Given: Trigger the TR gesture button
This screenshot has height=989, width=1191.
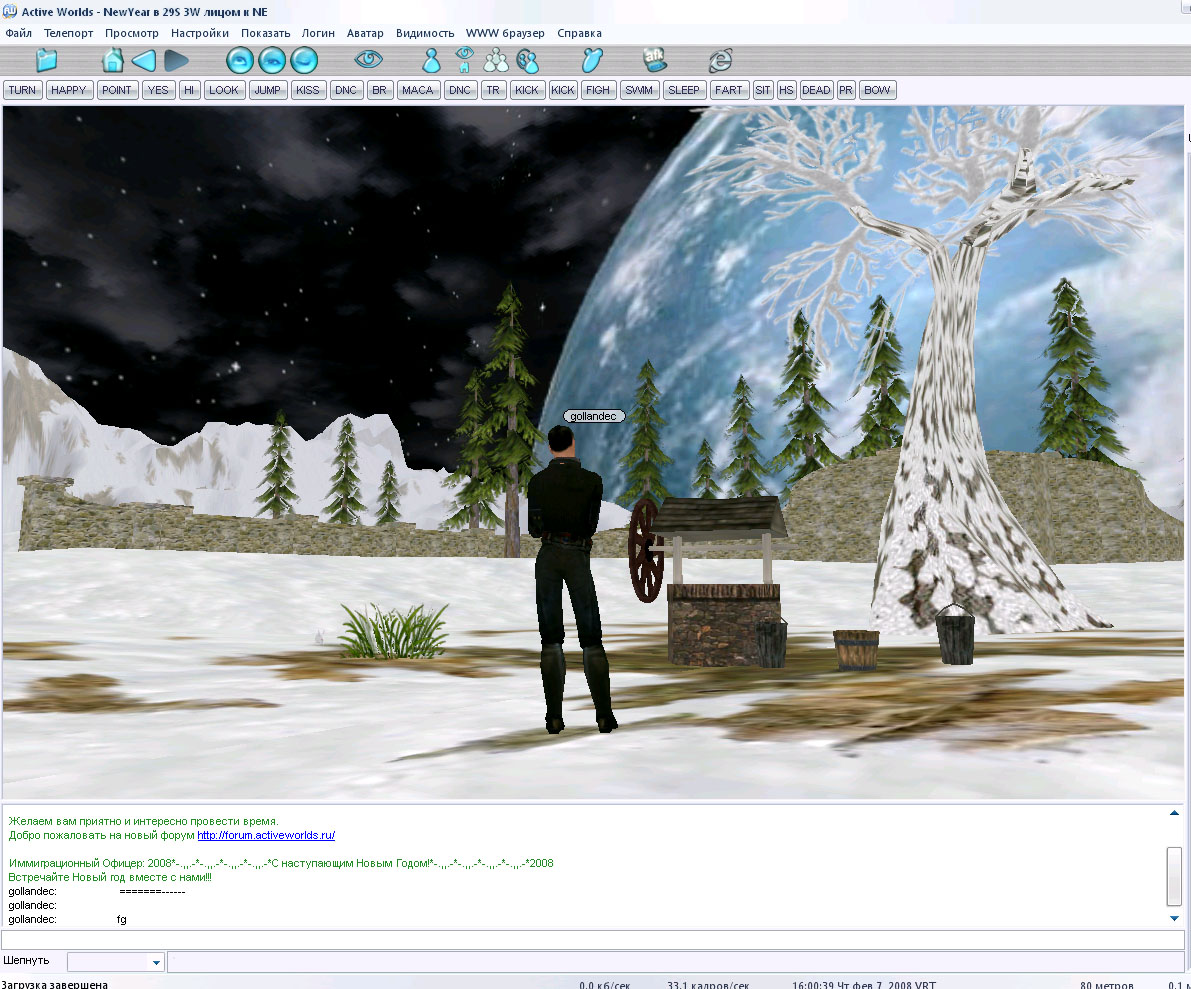Looking at the screenshot, I should click(493, 90).
